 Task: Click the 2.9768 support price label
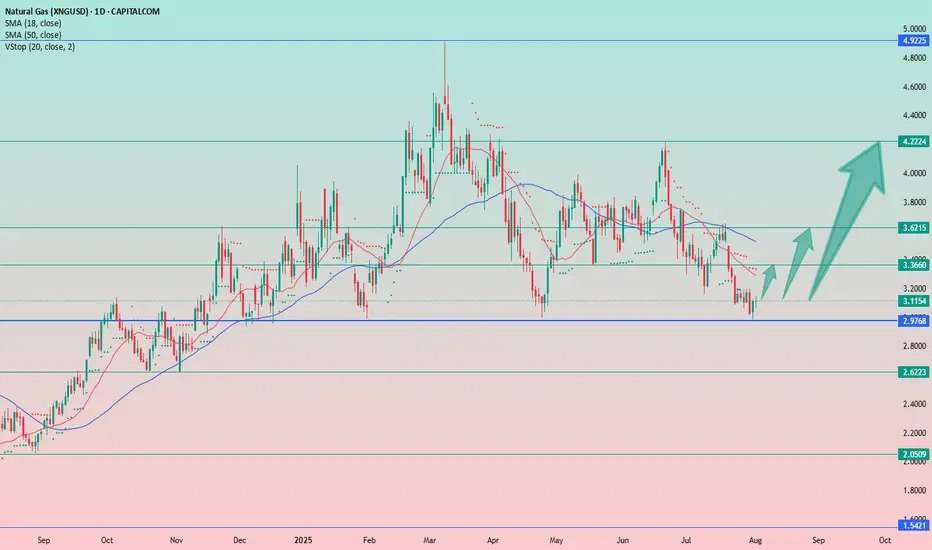point(914,320)
